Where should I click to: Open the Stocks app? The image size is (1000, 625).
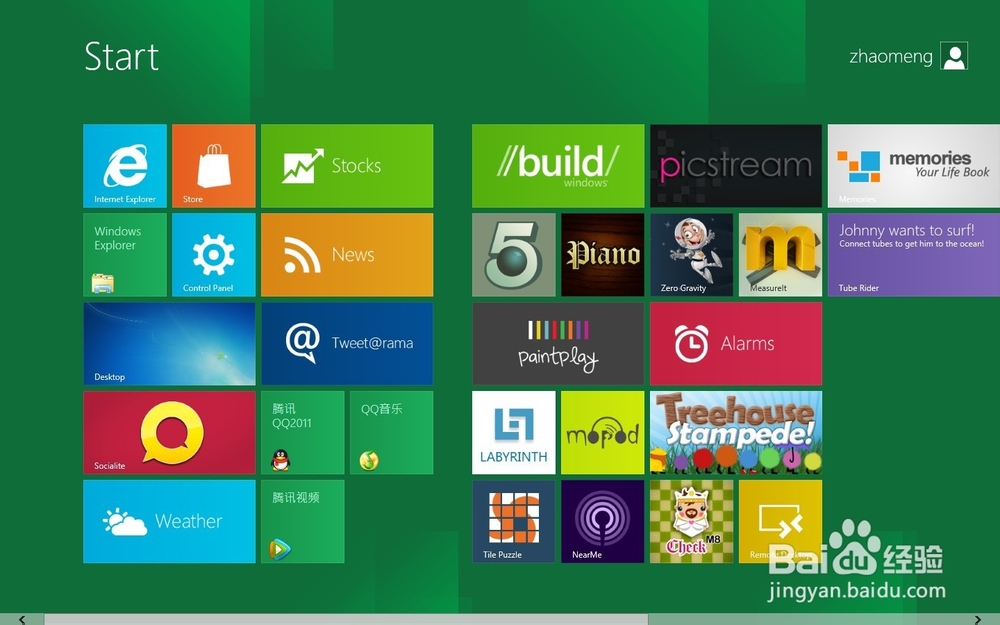click(346, 166)
